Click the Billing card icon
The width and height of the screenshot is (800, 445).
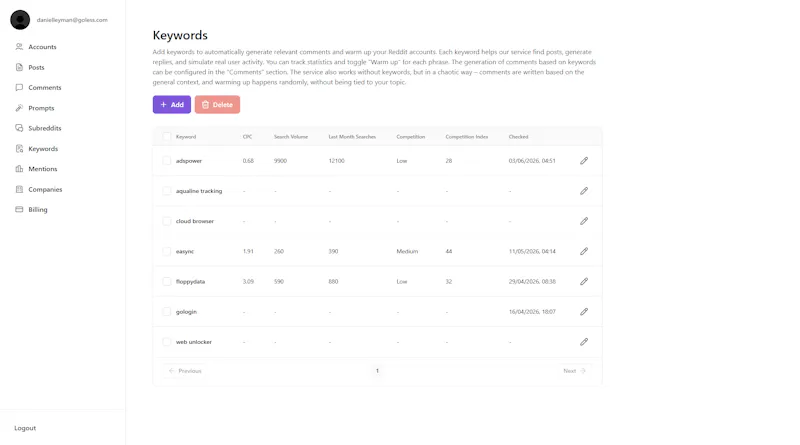coord(19,209)
